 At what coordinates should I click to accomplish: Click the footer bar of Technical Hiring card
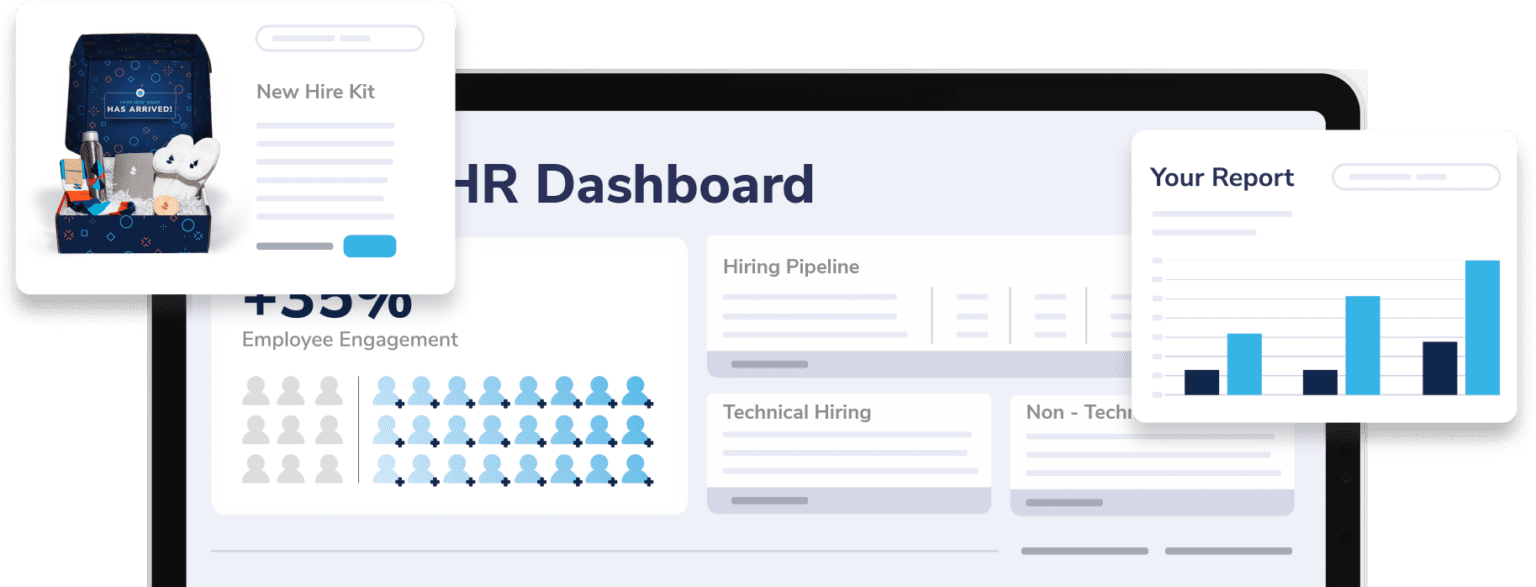848,500
